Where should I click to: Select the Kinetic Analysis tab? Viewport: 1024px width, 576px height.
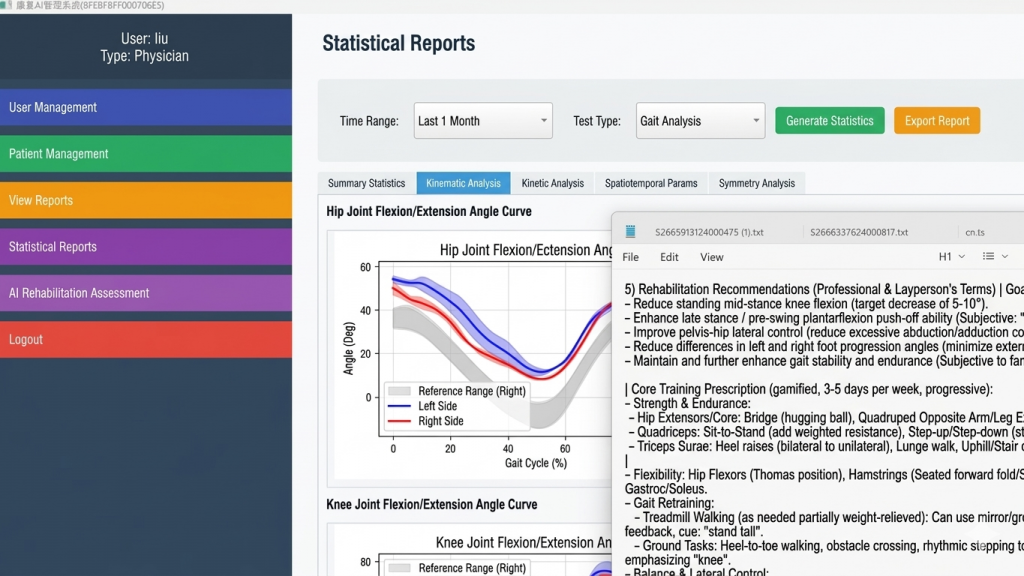(x=552, y=183)
